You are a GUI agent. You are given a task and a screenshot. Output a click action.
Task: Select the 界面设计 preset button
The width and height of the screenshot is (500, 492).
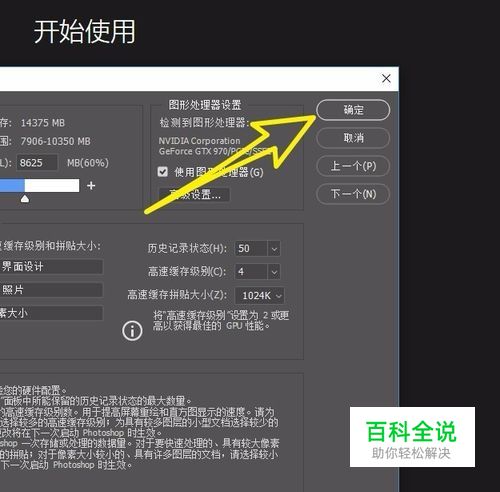pyautogui.click(x=51, y=267)
